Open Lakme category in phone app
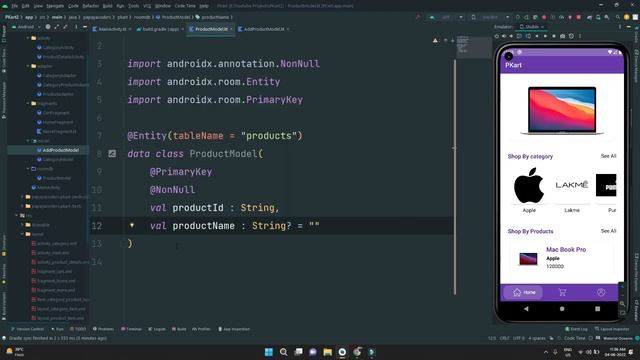640x360 pixels. click(x=572, y=191)
